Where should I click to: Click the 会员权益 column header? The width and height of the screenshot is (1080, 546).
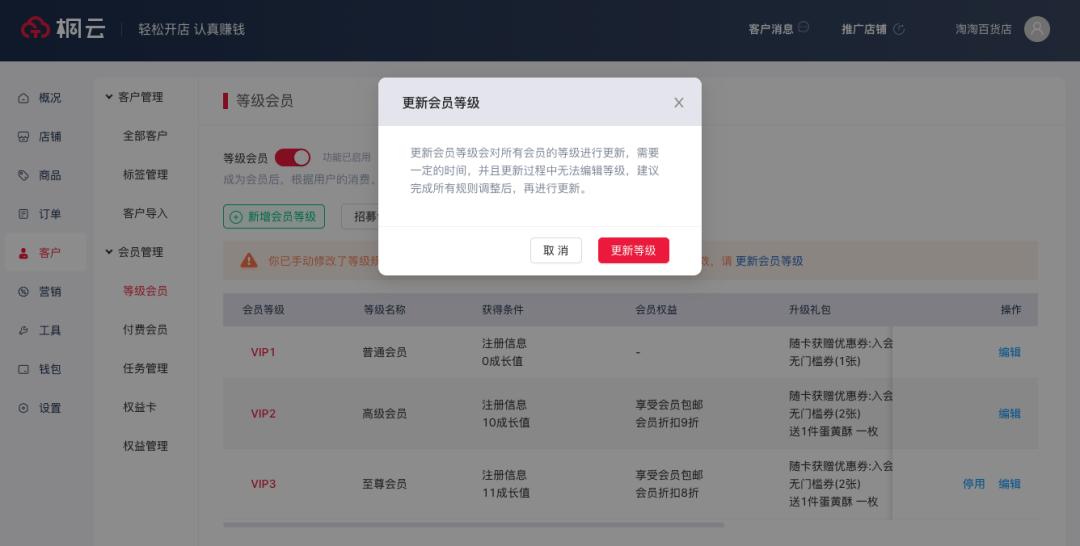tap(656, 310)
